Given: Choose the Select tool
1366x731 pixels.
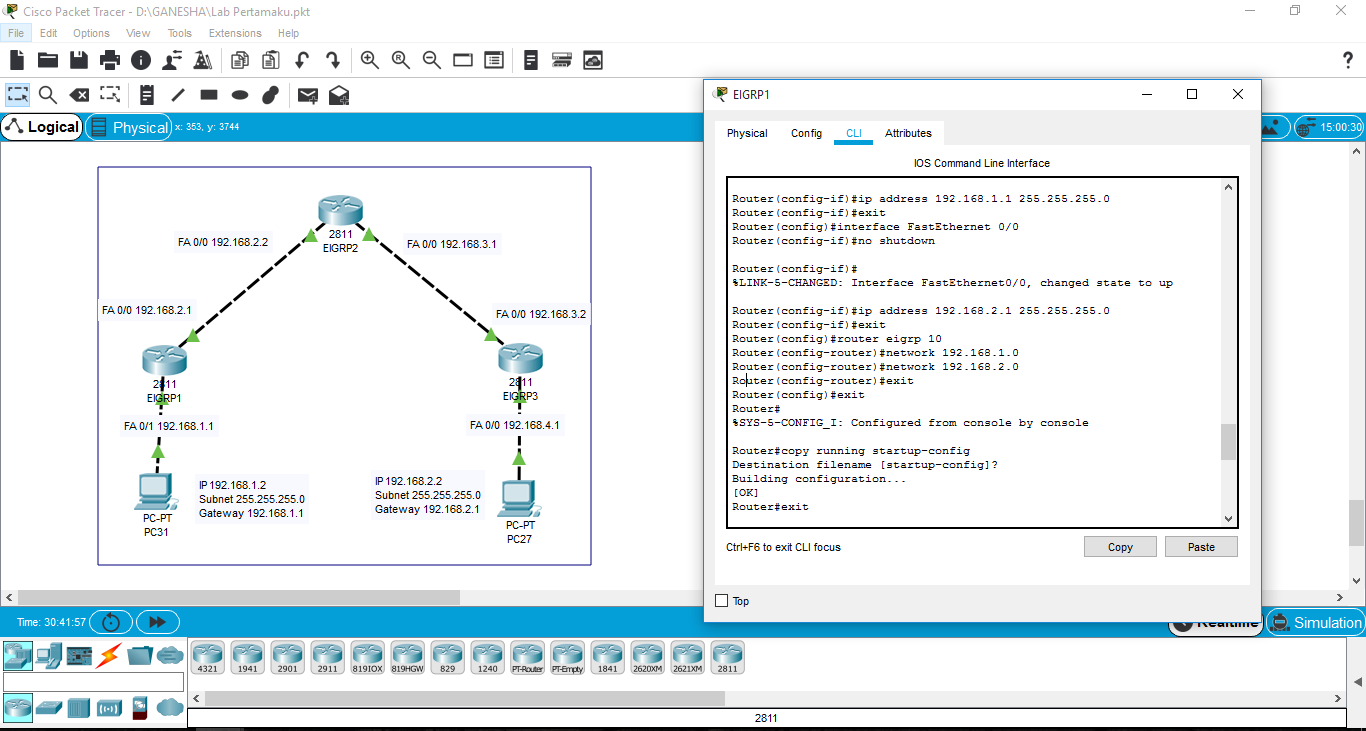Looking at the screenshot, I should point(18,95).
